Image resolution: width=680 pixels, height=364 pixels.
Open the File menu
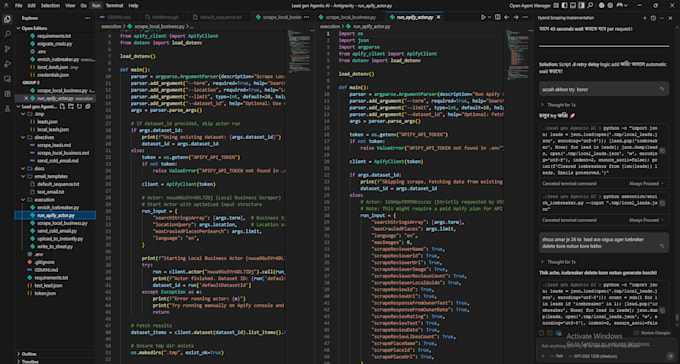[x=18, y=6]
